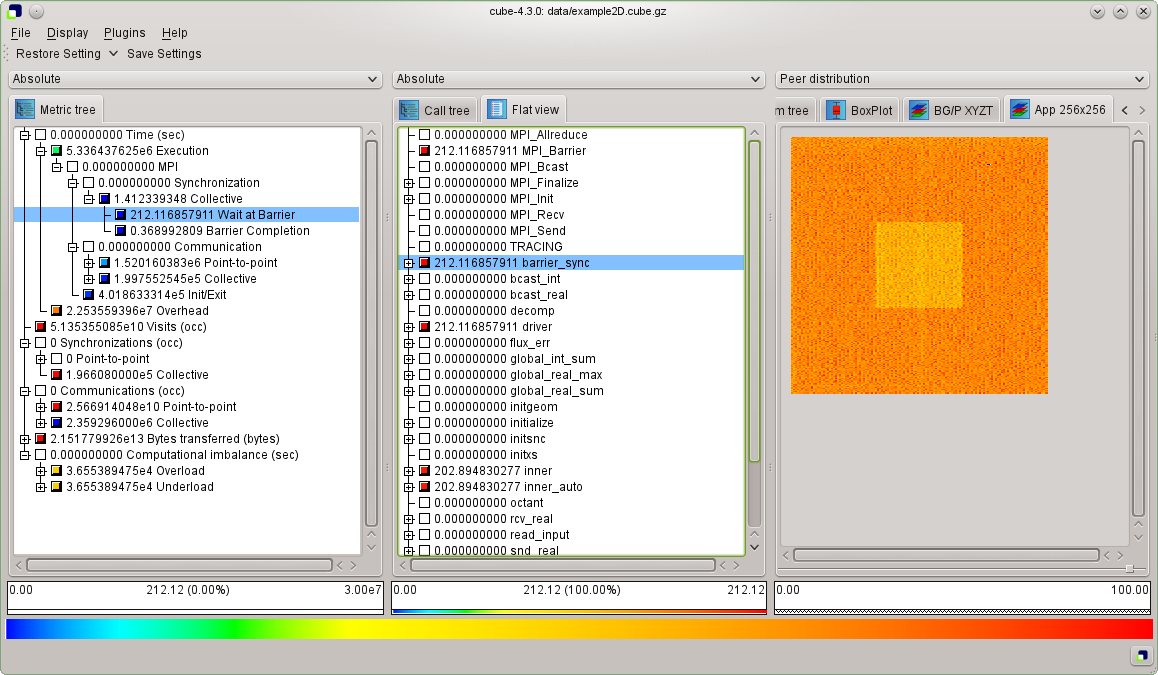This screenshot has height=675, width=1158.
Task: Switch to the partially hidden 'm tree' tab
Action: point(793,110)
